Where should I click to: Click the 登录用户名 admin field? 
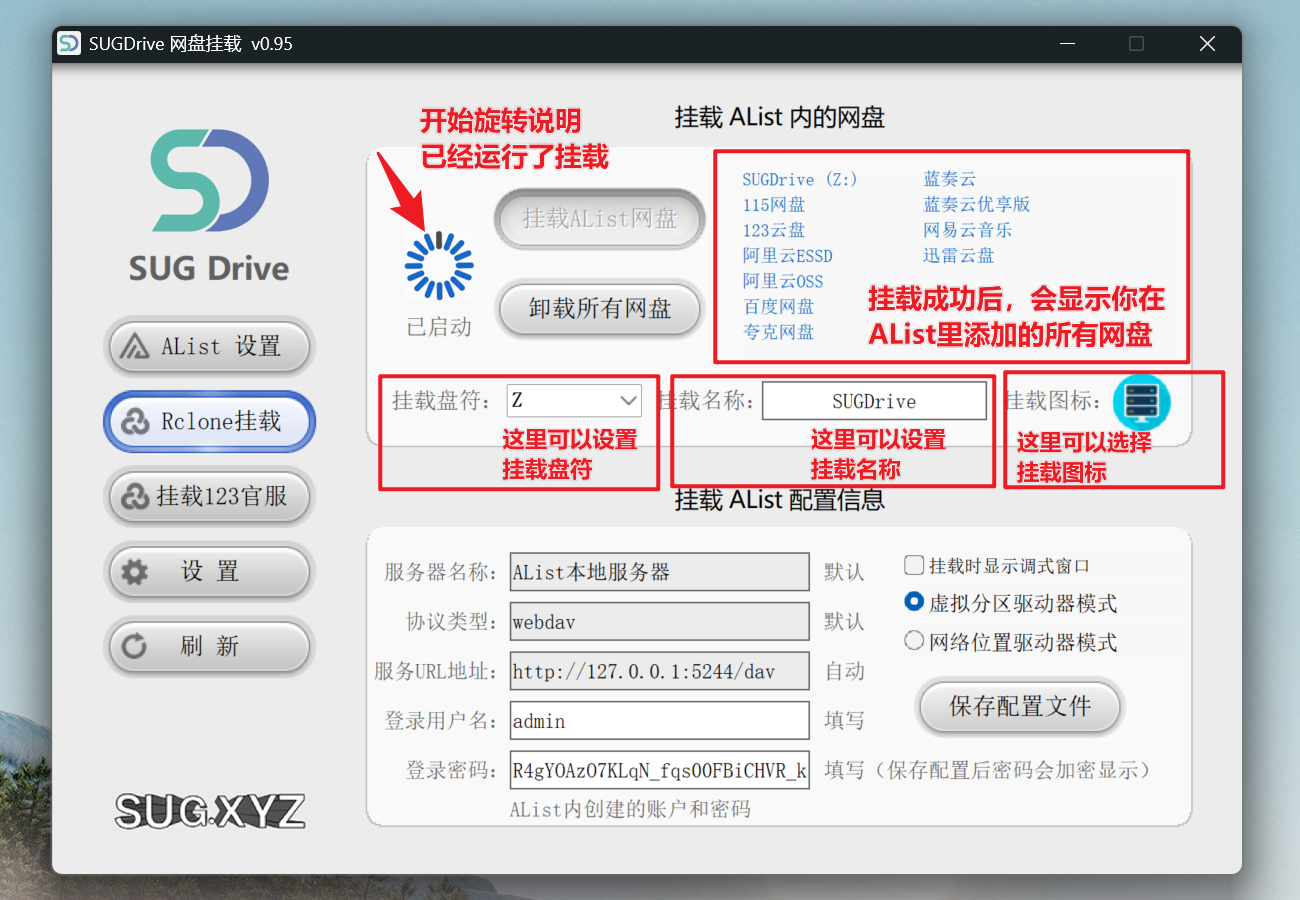pos(658,721)
